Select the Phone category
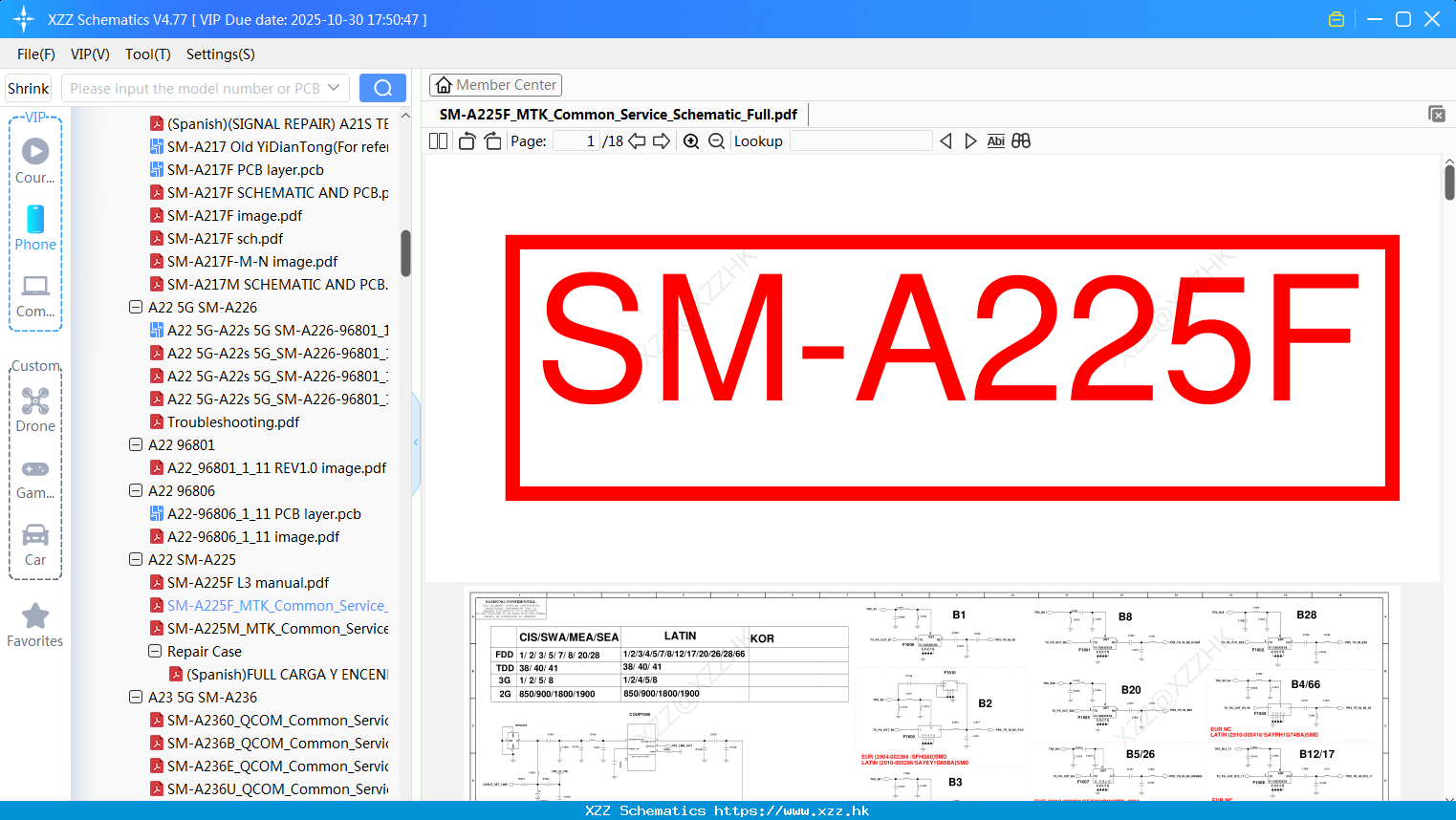The image size is (1456, 820). tap(35, 227)
